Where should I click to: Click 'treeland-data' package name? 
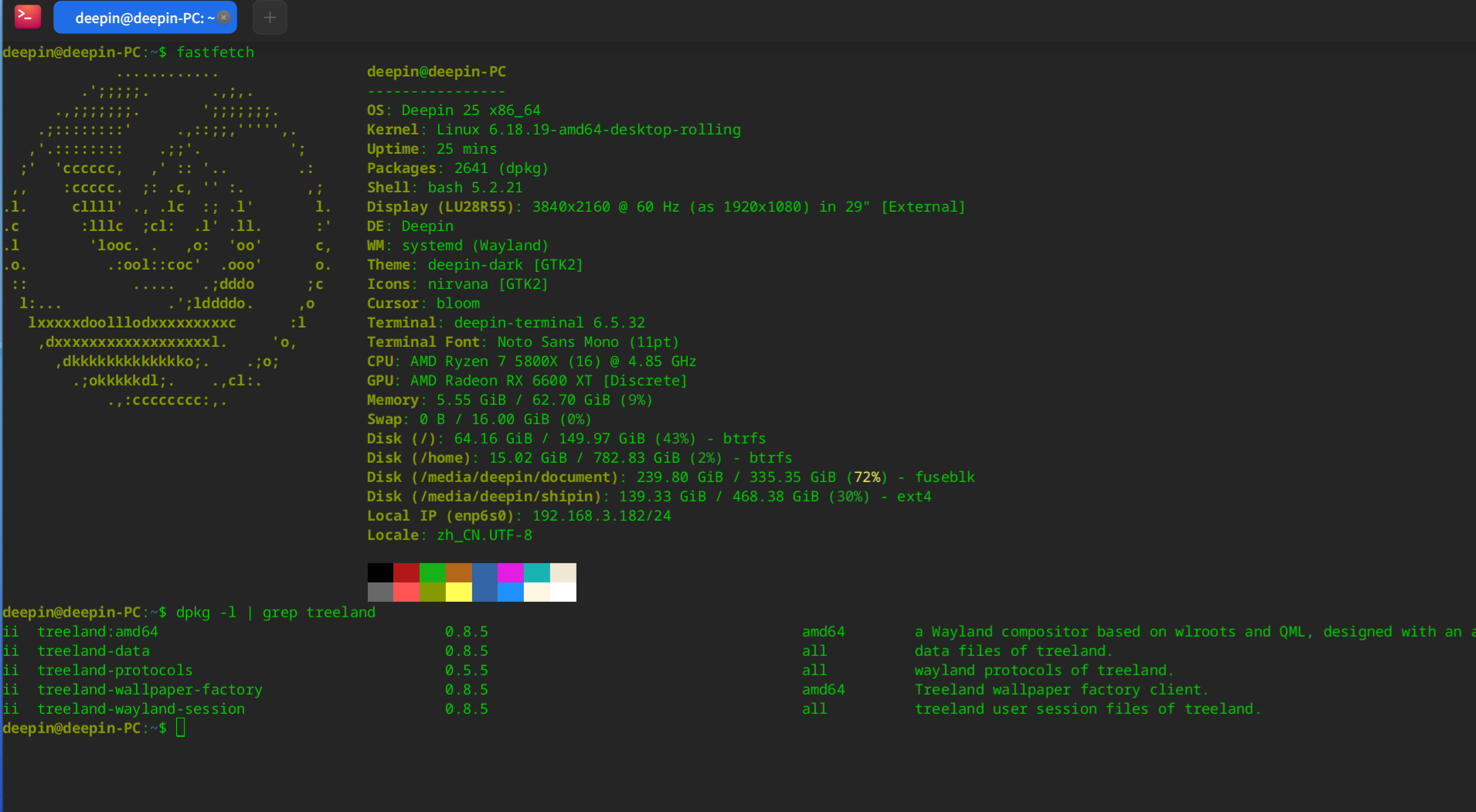(94, 651)
